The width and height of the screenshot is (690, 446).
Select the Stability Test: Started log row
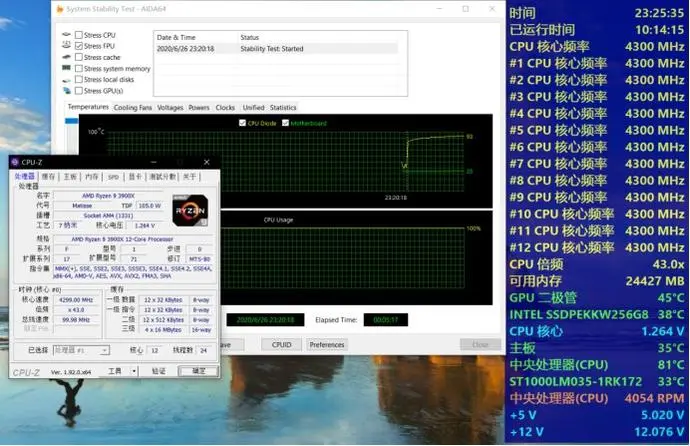tap(277, 49)
